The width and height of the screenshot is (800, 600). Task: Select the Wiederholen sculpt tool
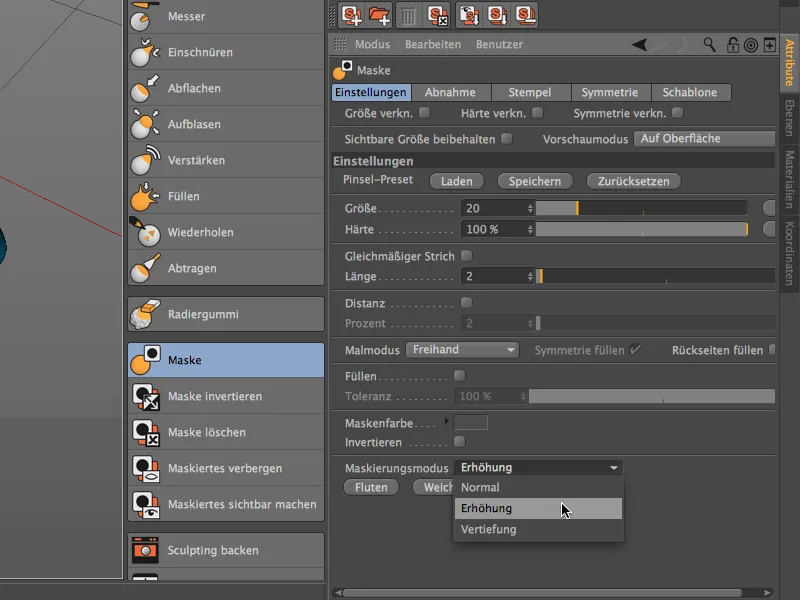pyautogui.click(x=226, y=232)
